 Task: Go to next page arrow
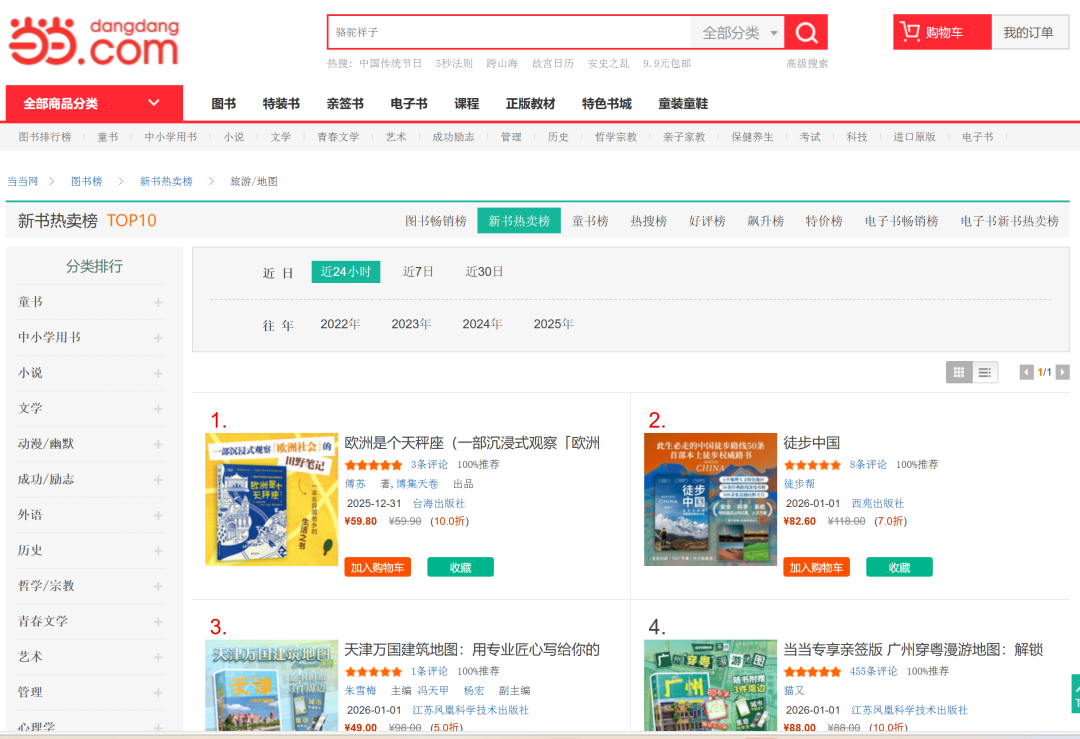point(1063,373)
